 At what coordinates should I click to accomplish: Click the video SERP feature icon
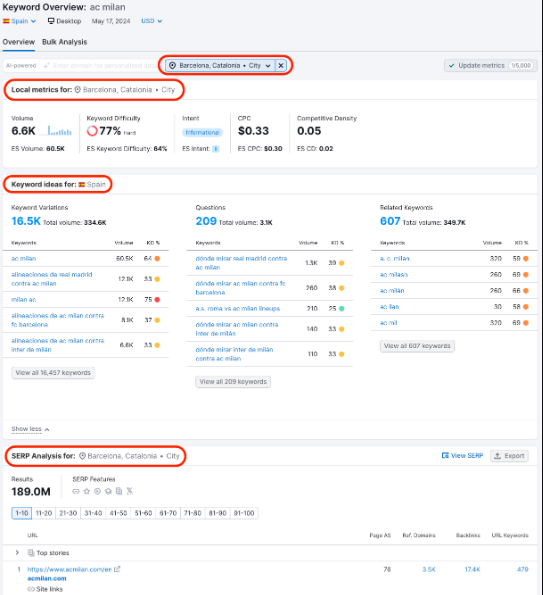click(x=98, y=491)
